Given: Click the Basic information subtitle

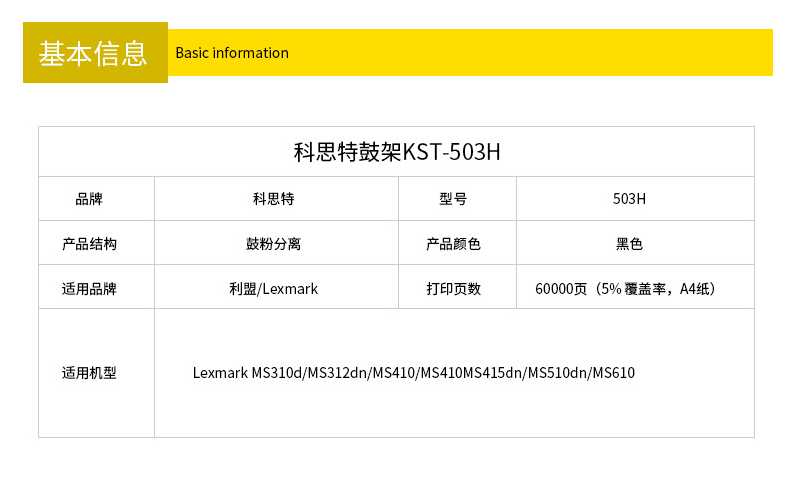Looking at the screenshot, I should point(232,53).
